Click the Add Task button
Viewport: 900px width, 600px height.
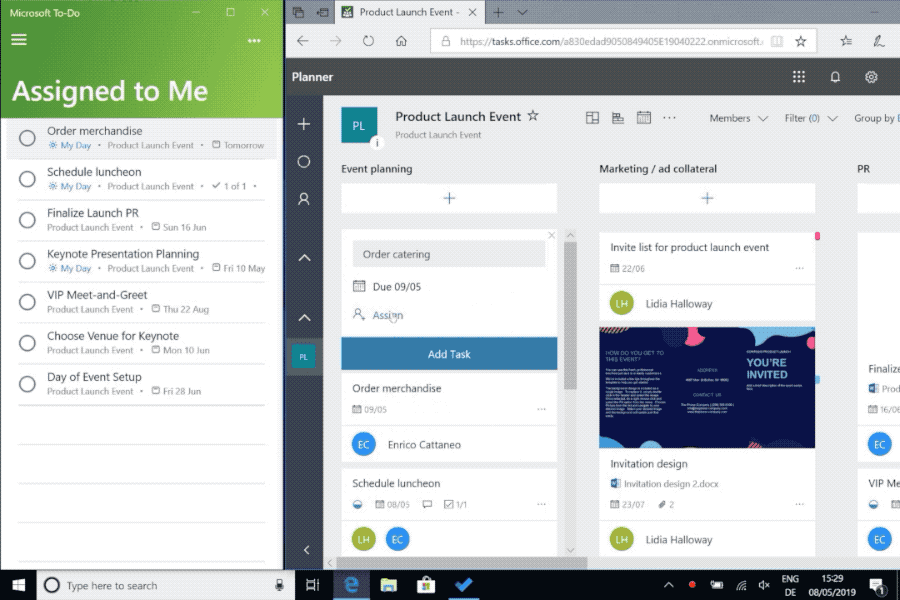[448, 353]
